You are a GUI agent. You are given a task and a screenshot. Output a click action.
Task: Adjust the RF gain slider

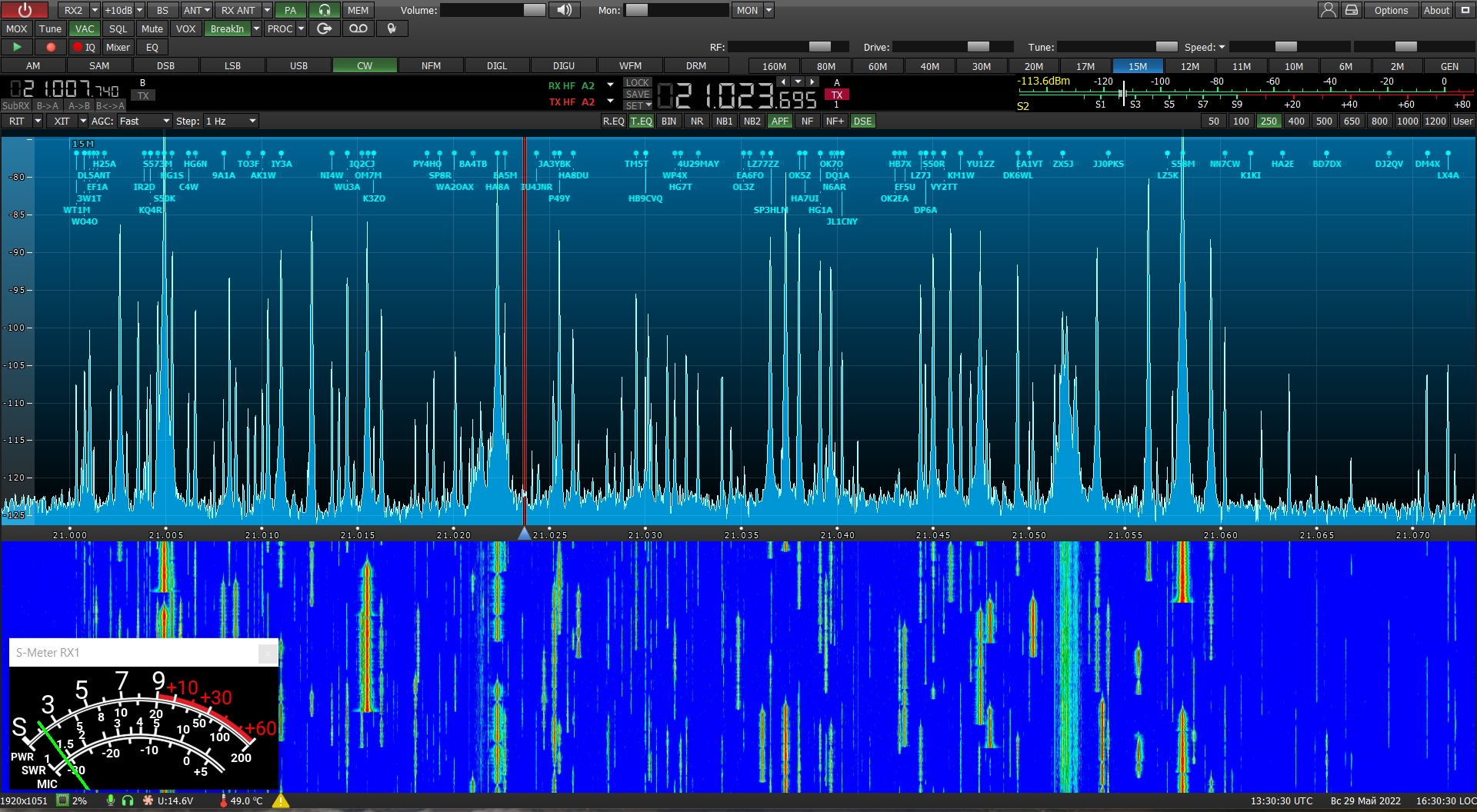click(789, 47)
